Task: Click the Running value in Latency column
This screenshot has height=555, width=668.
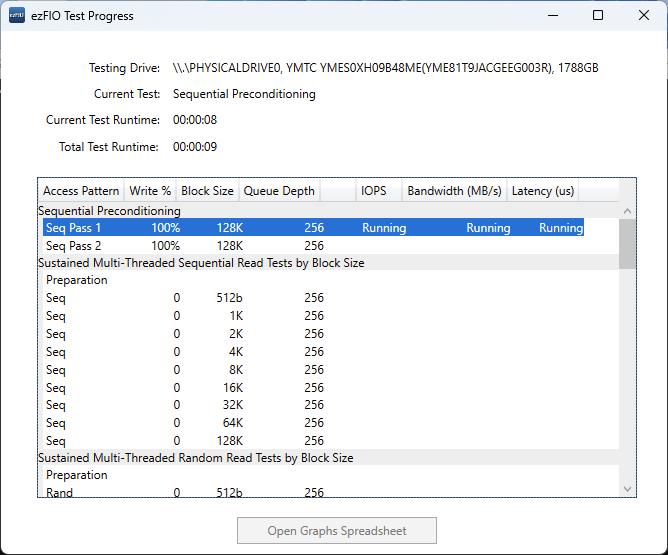Action: [561, 228]
